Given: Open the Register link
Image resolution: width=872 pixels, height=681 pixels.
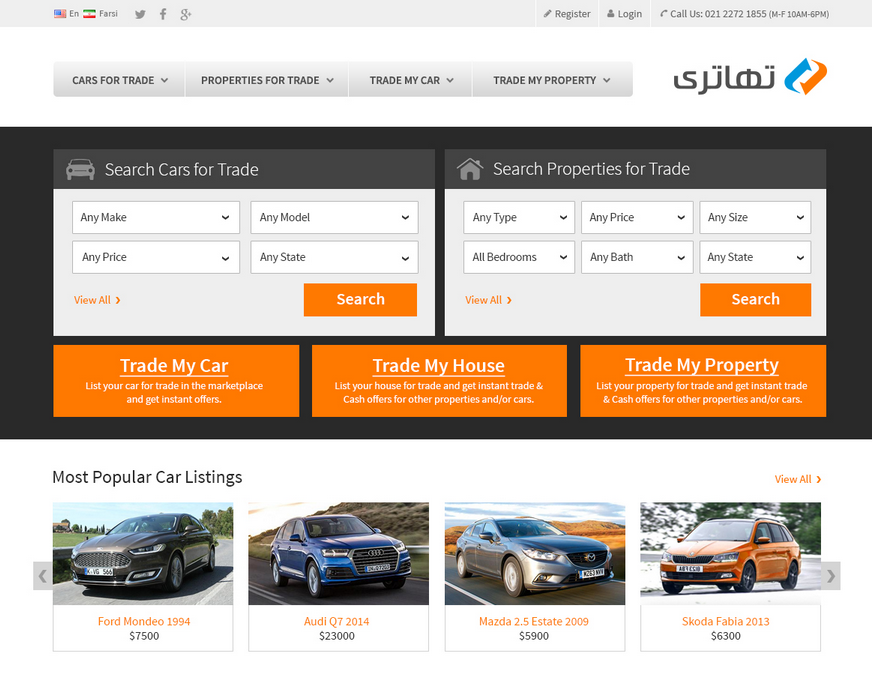Looking at the screenshot, I should click(567, 14).
